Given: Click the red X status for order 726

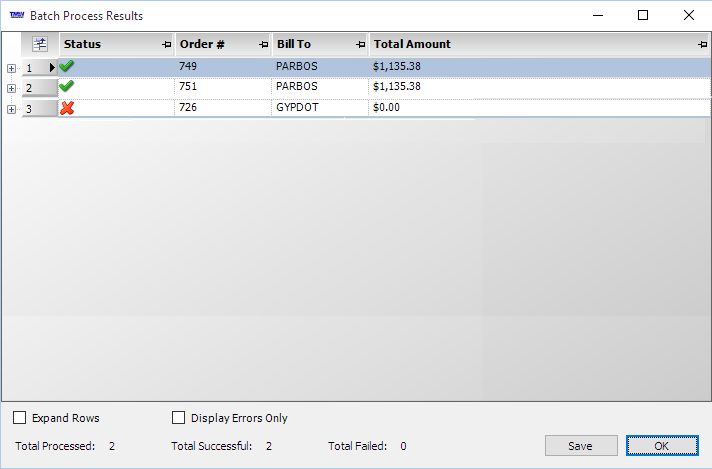Looking at the screenshot, I should [67, 108].
